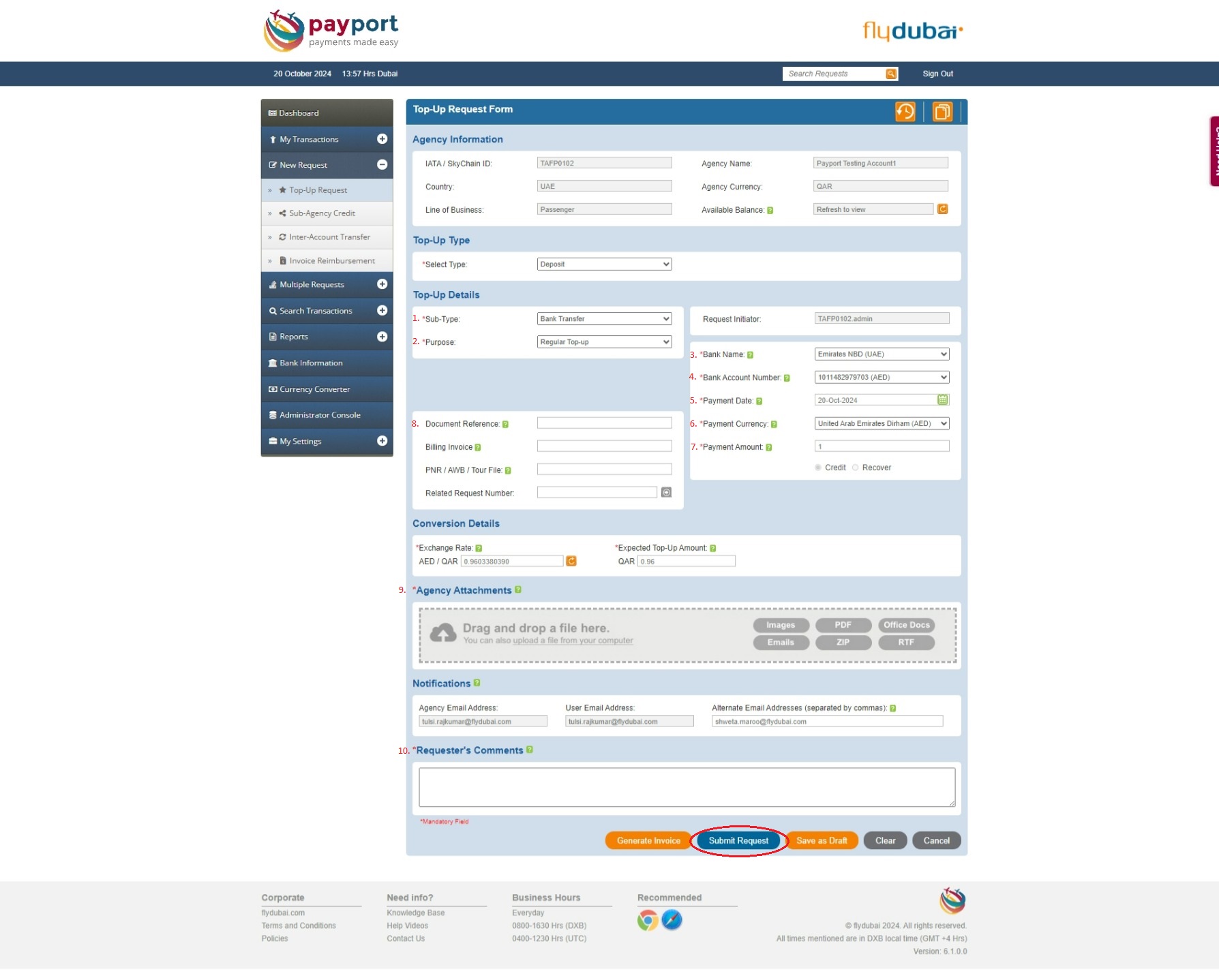This screenshot has height=980, width=1219.
Task: Click the cloud upload icon in attachments
Action: click(443, 633)
